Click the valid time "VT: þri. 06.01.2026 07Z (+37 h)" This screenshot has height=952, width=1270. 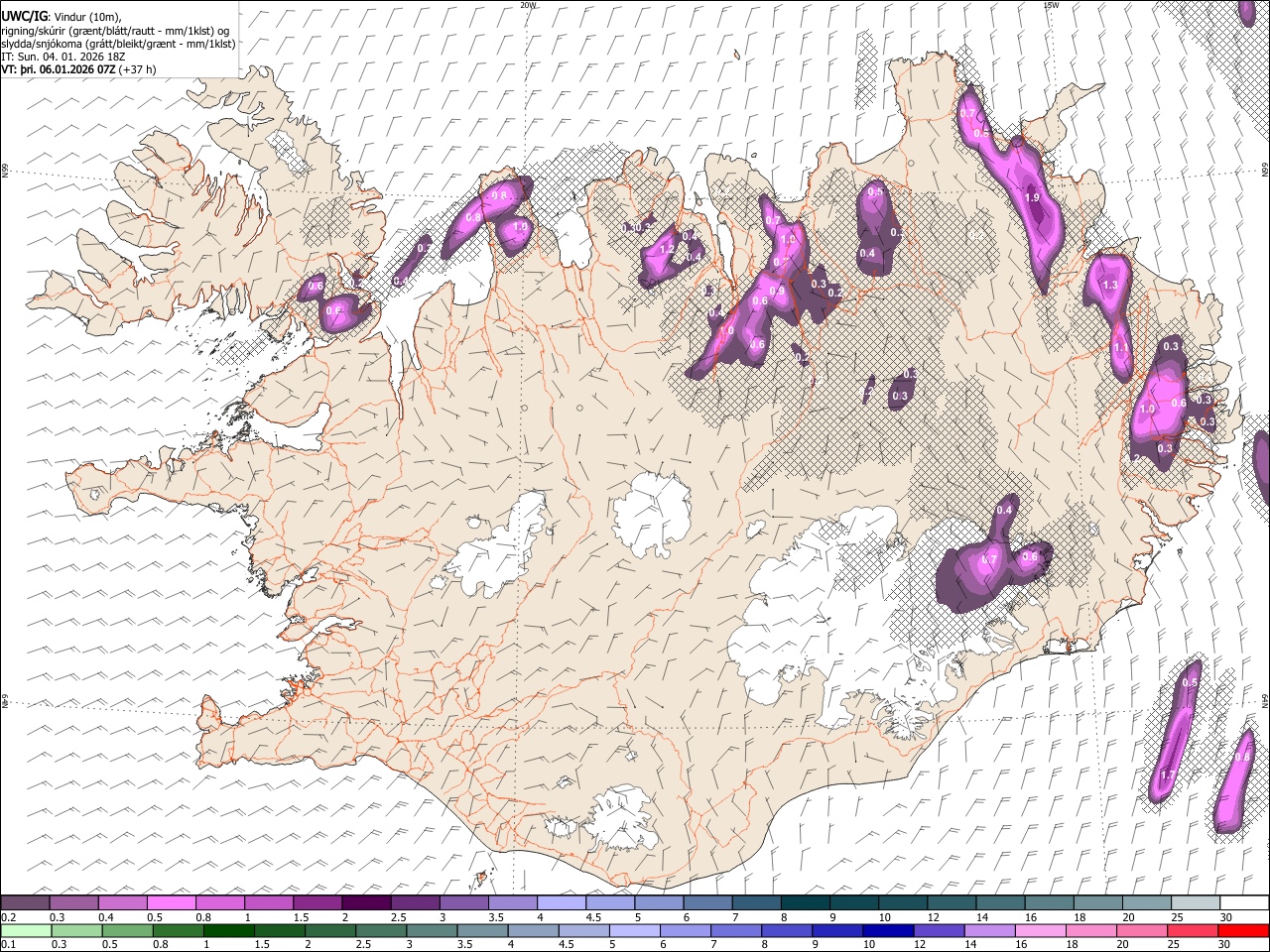click(x=78, y=69)
